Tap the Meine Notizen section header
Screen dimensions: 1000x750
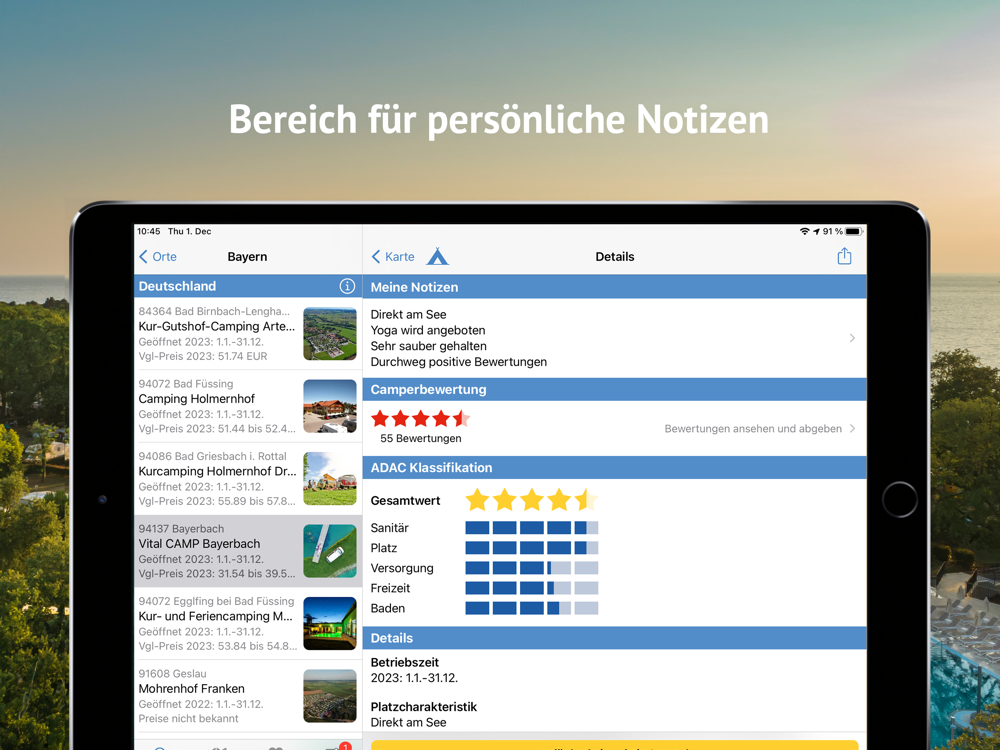coord(614,287)
